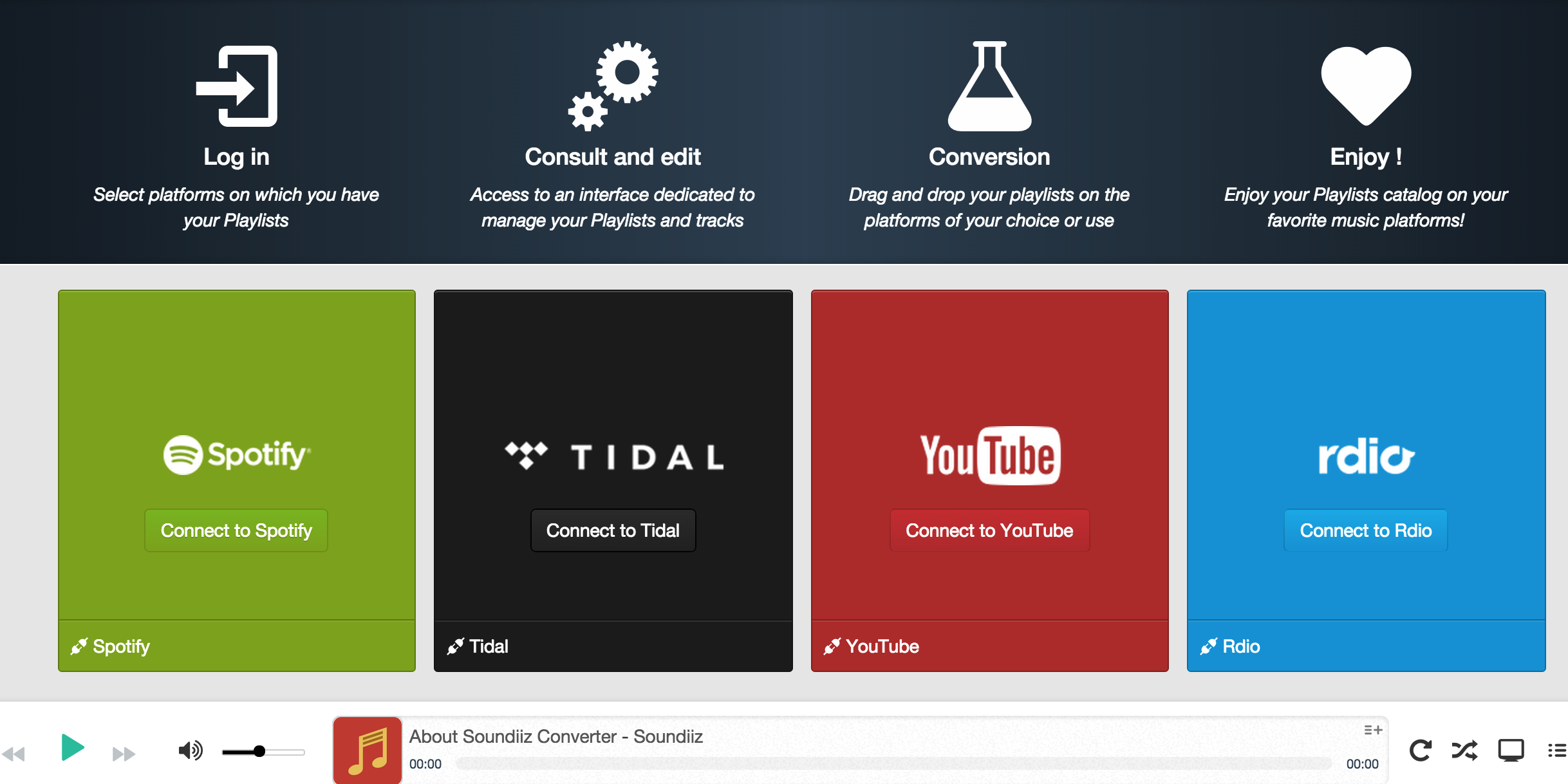Click the plug icon beside Spotify footer
This screenshot has width=1568, height=784.
point(79,646)
